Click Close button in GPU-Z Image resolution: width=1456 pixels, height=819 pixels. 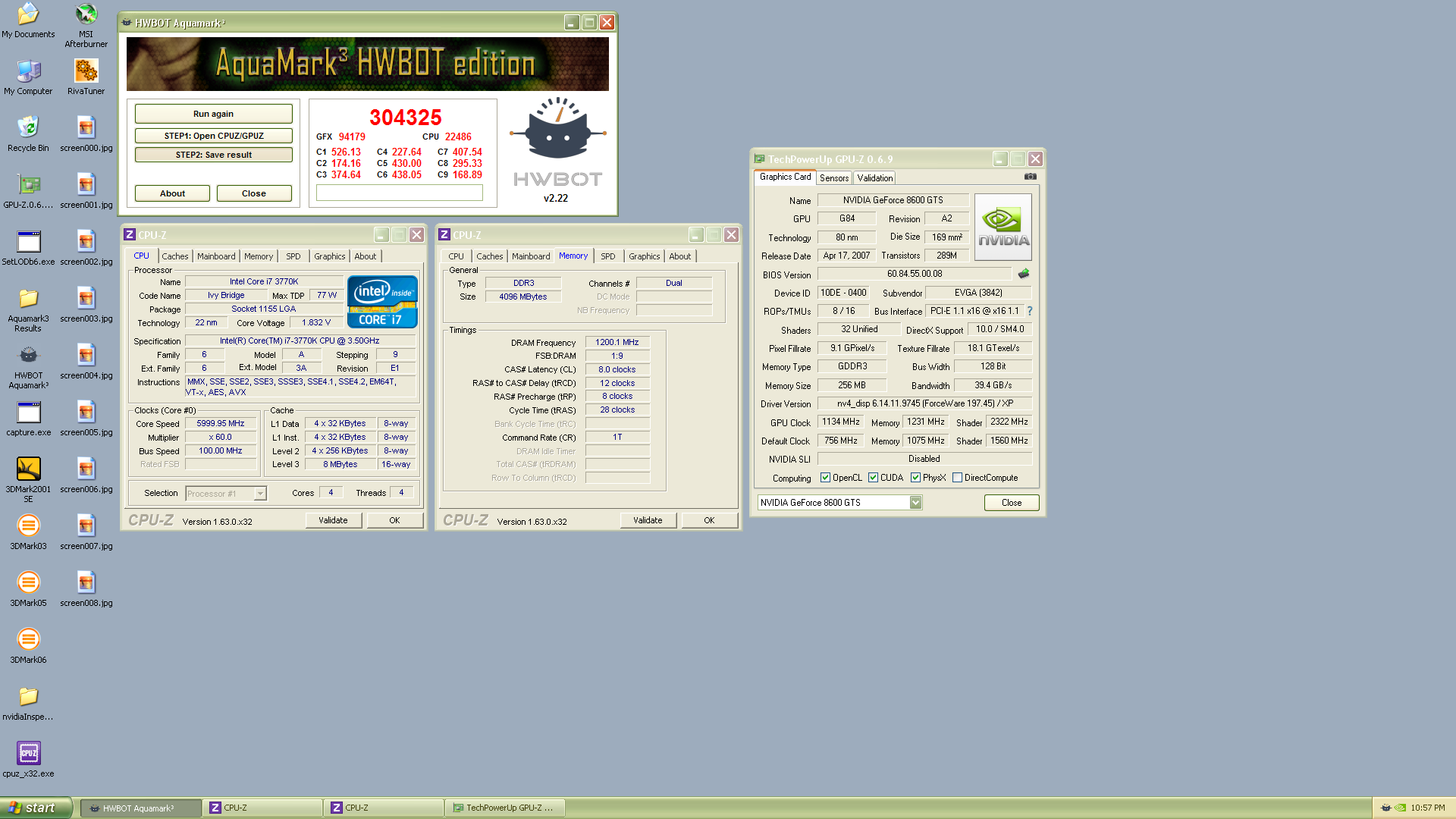tap(1012, 503)
